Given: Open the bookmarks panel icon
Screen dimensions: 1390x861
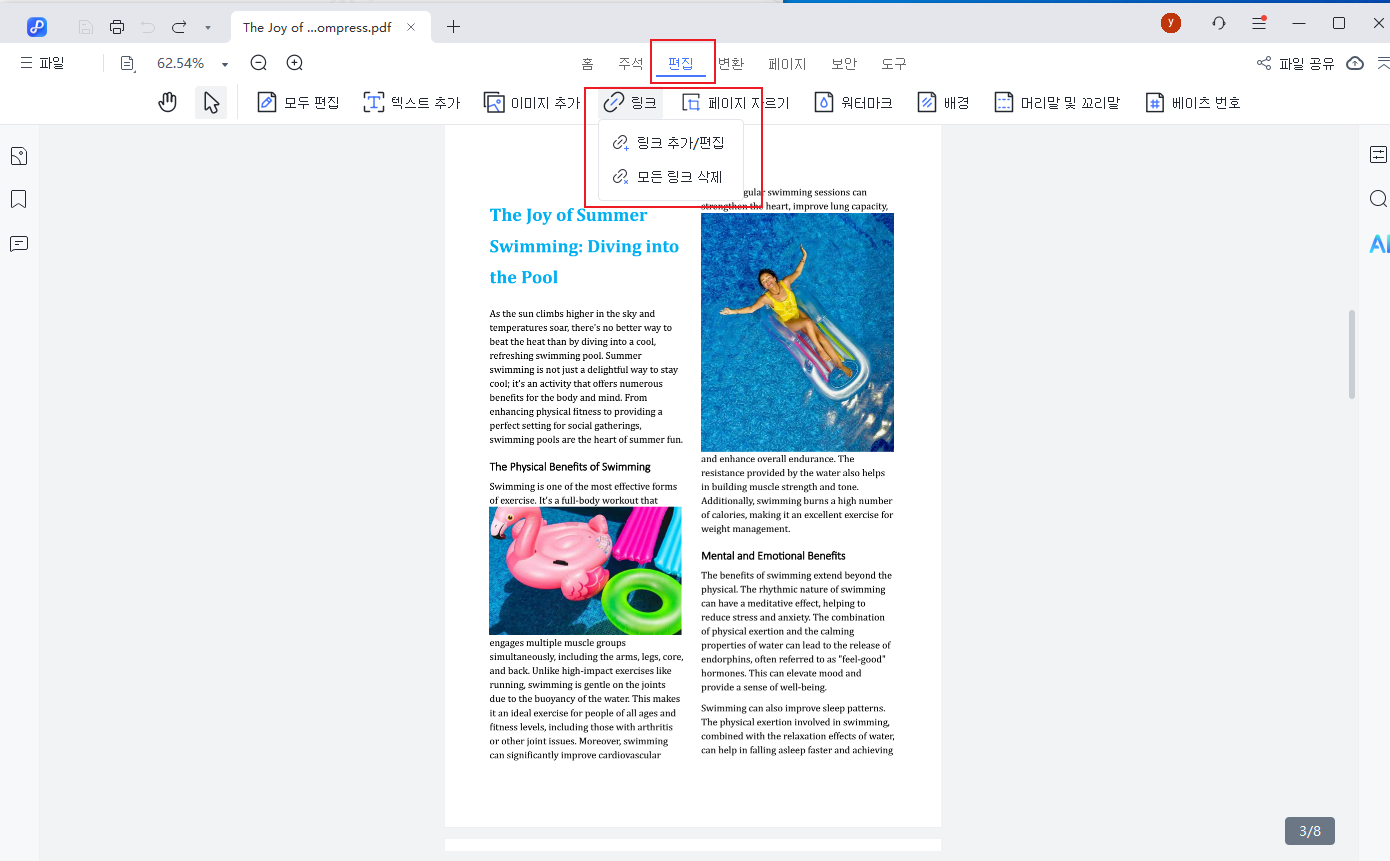Looking at the screenshot, I should (18, 200).
